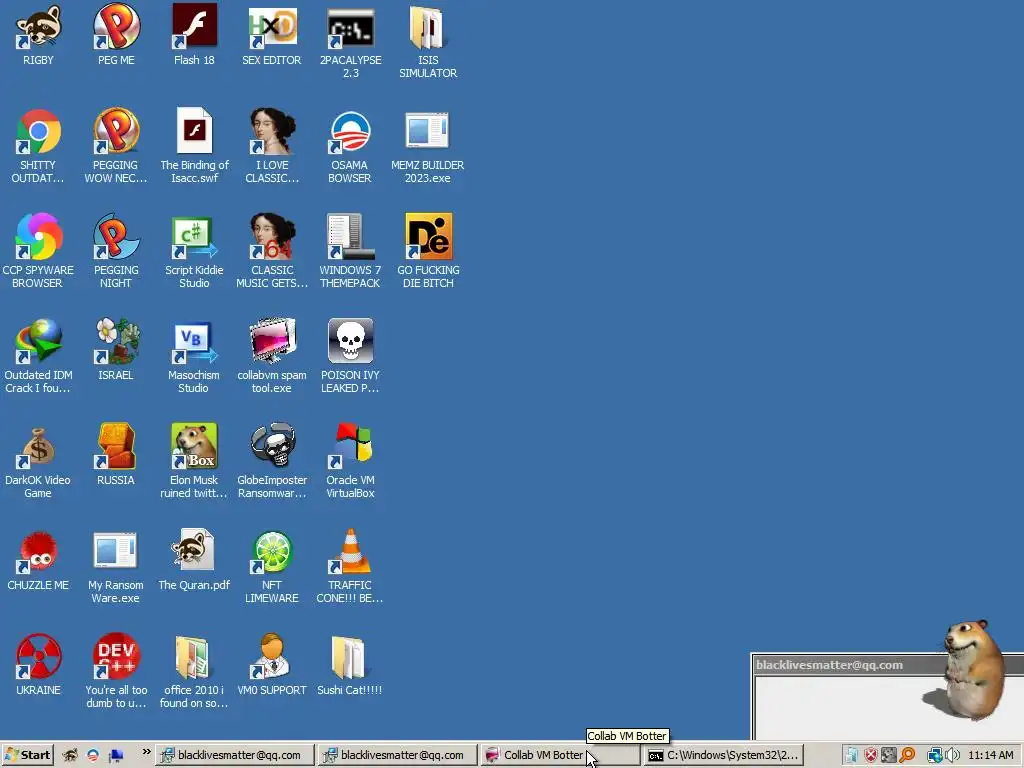
Task: Switch to C:\Windows\System32 console taskbar button
Action: pyautogui.click(x=722, y=755)
